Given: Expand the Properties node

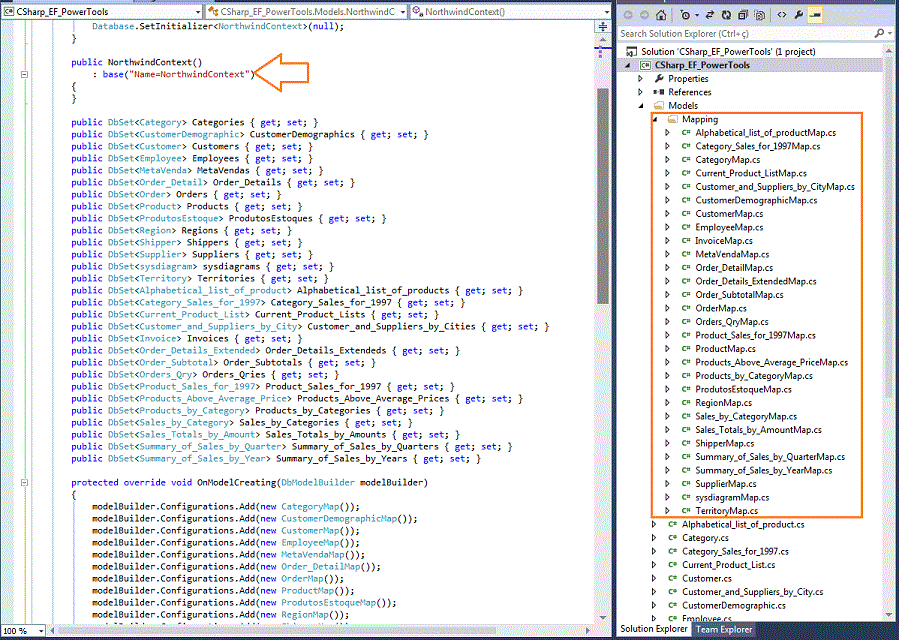Looking at the screenshot, I should (x=641, y=79).
